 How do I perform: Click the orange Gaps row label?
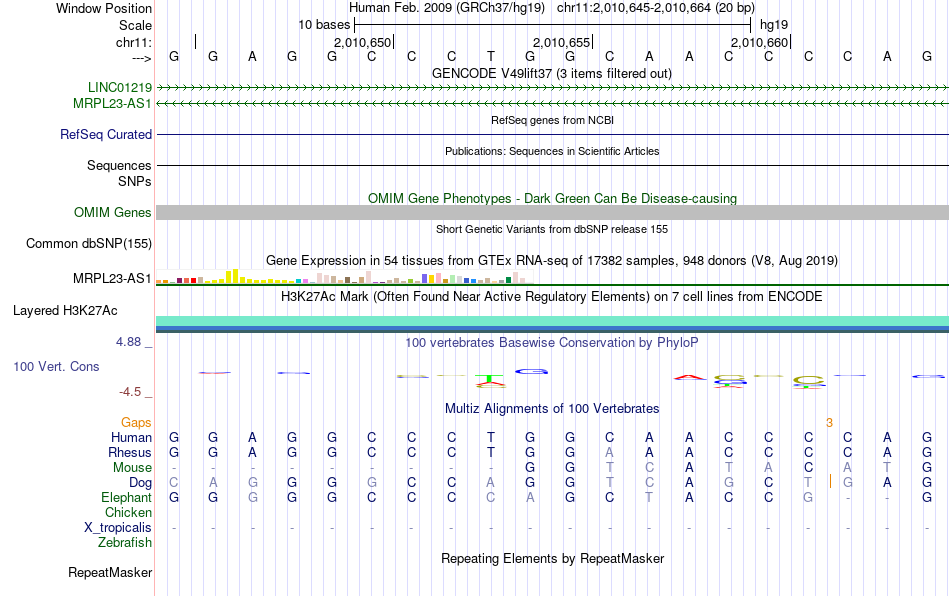point(136,423)
